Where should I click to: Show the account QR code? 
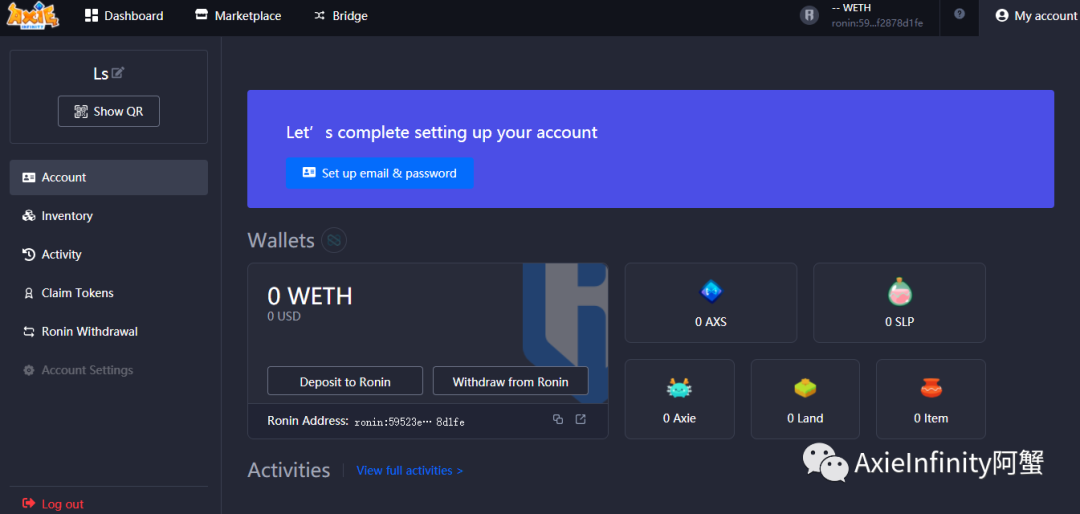coord(109,112)
